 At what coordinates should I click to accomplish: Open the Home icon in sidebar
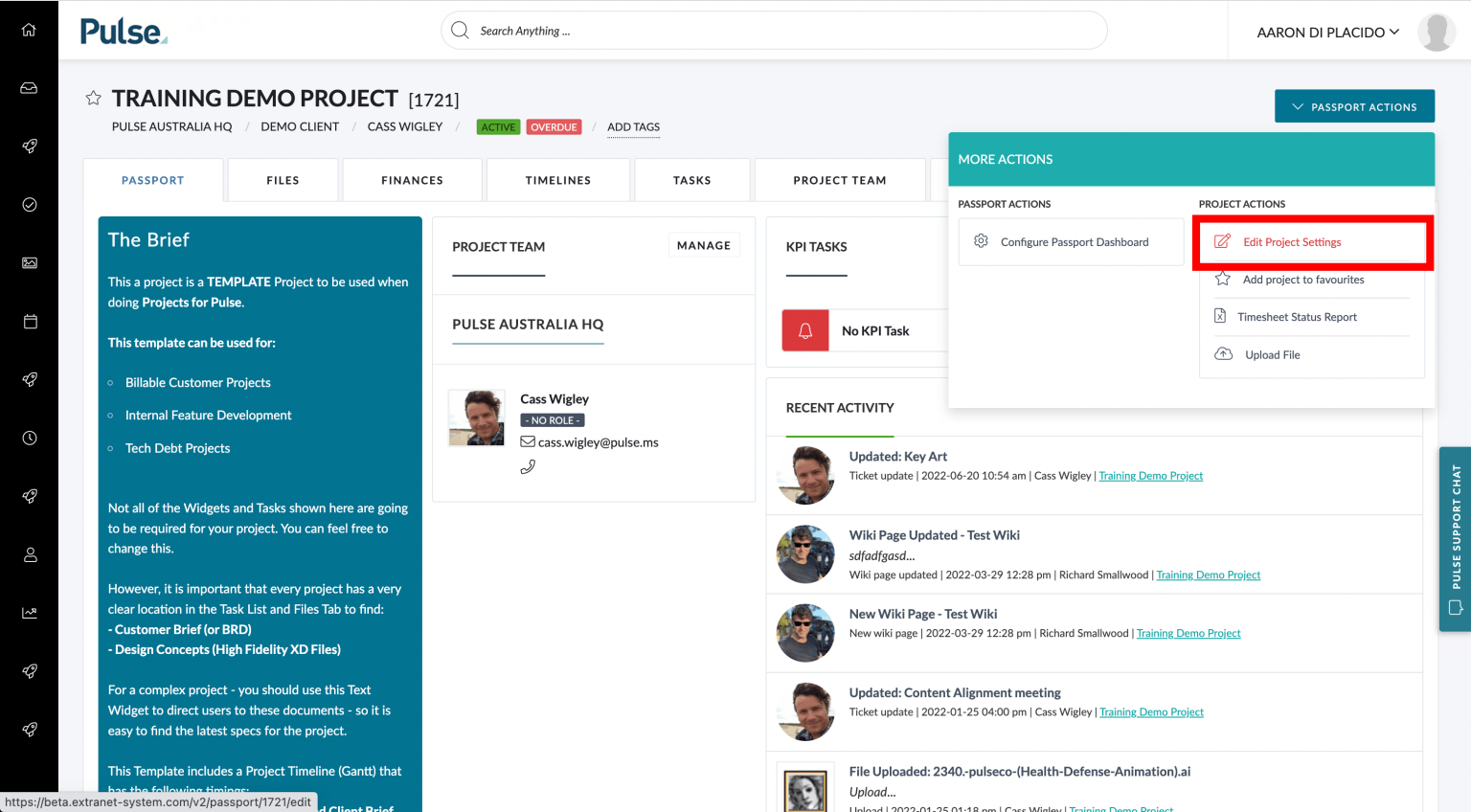29,29
